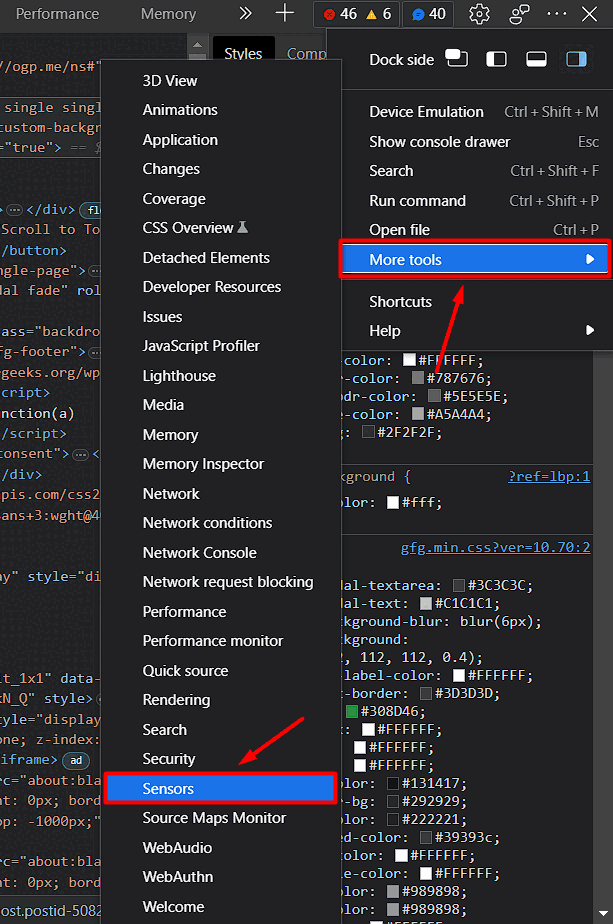Viewport: 613px width, 924px height.
Task: Undock DevTools into separate window icon
Action: [457, 59]
